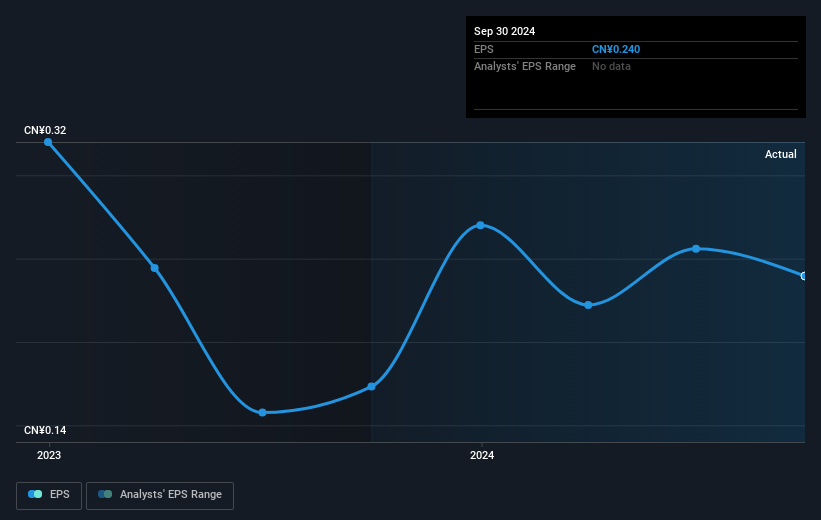Click the 2023 x-axis label
The image size is (821, 520).
click(x=49, y=455)
